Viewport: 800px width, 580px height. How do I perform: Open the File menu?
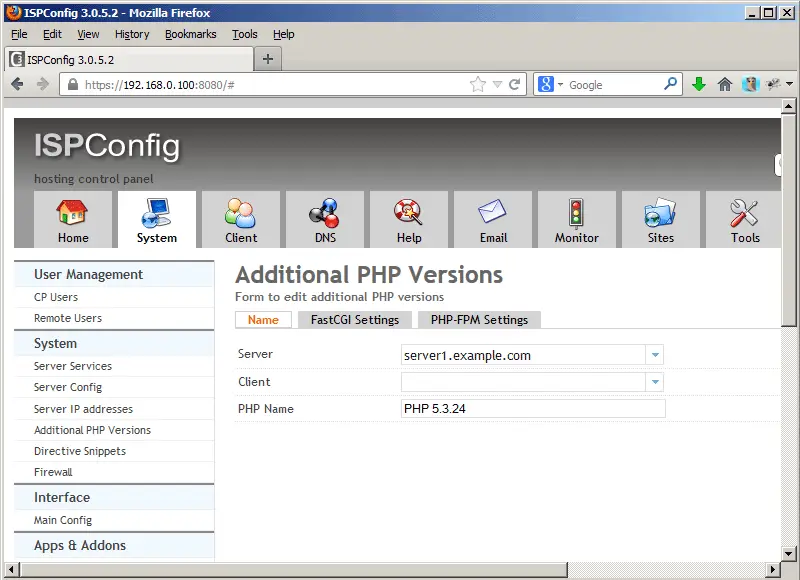pos(19,34)
